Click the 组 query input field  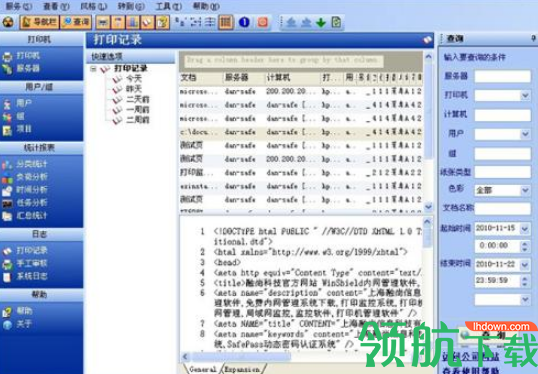pyautogui.click(x=503, y=154)
